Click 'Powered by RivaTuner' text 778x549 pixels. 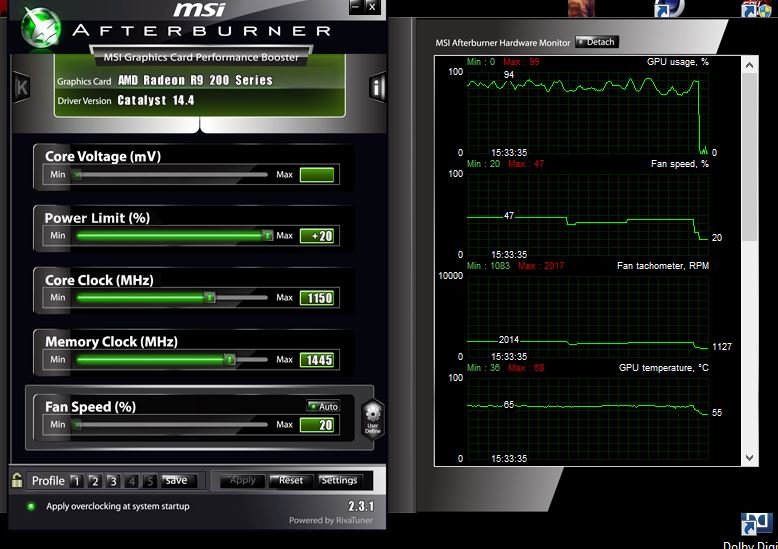click(330, 520)
